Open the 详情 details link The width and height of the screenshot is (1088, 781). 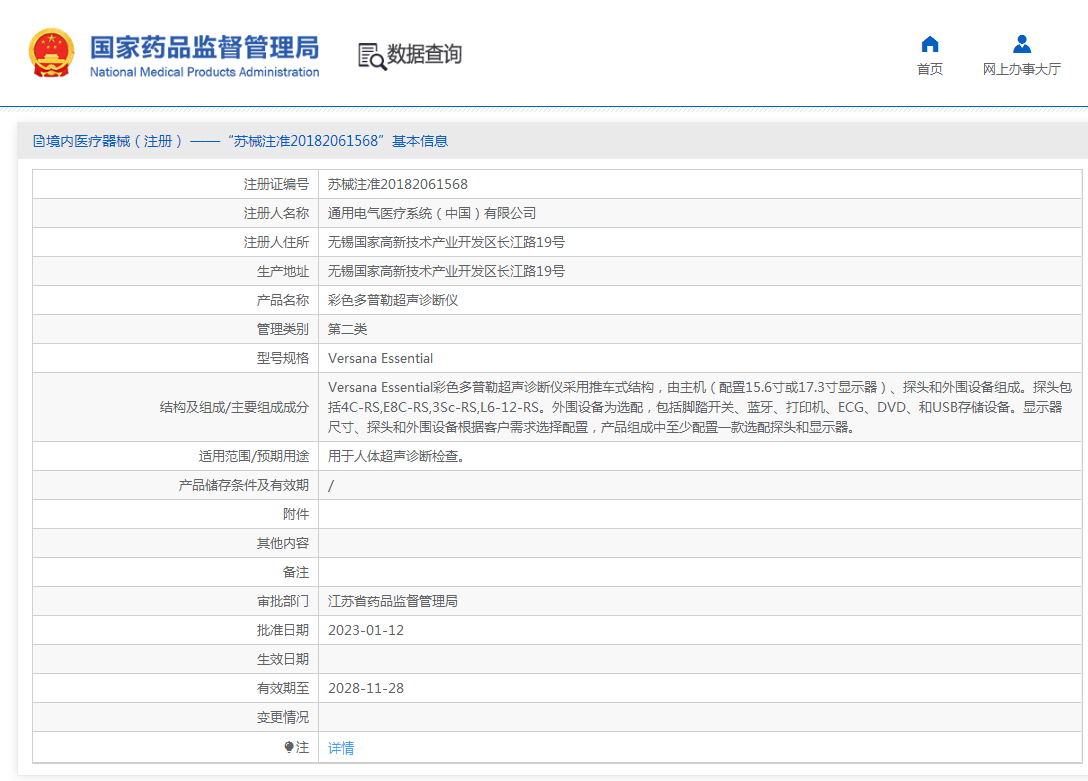click(x=341, y=748)
